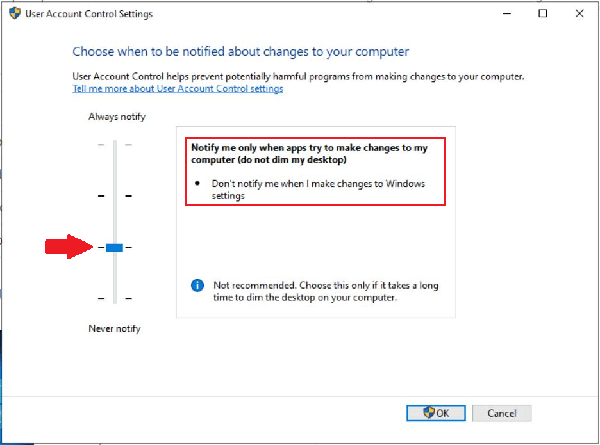This screenshot has height=445, width=600.
Task: Maximize the User Account Control Settings window
Action: pos(542,14)
